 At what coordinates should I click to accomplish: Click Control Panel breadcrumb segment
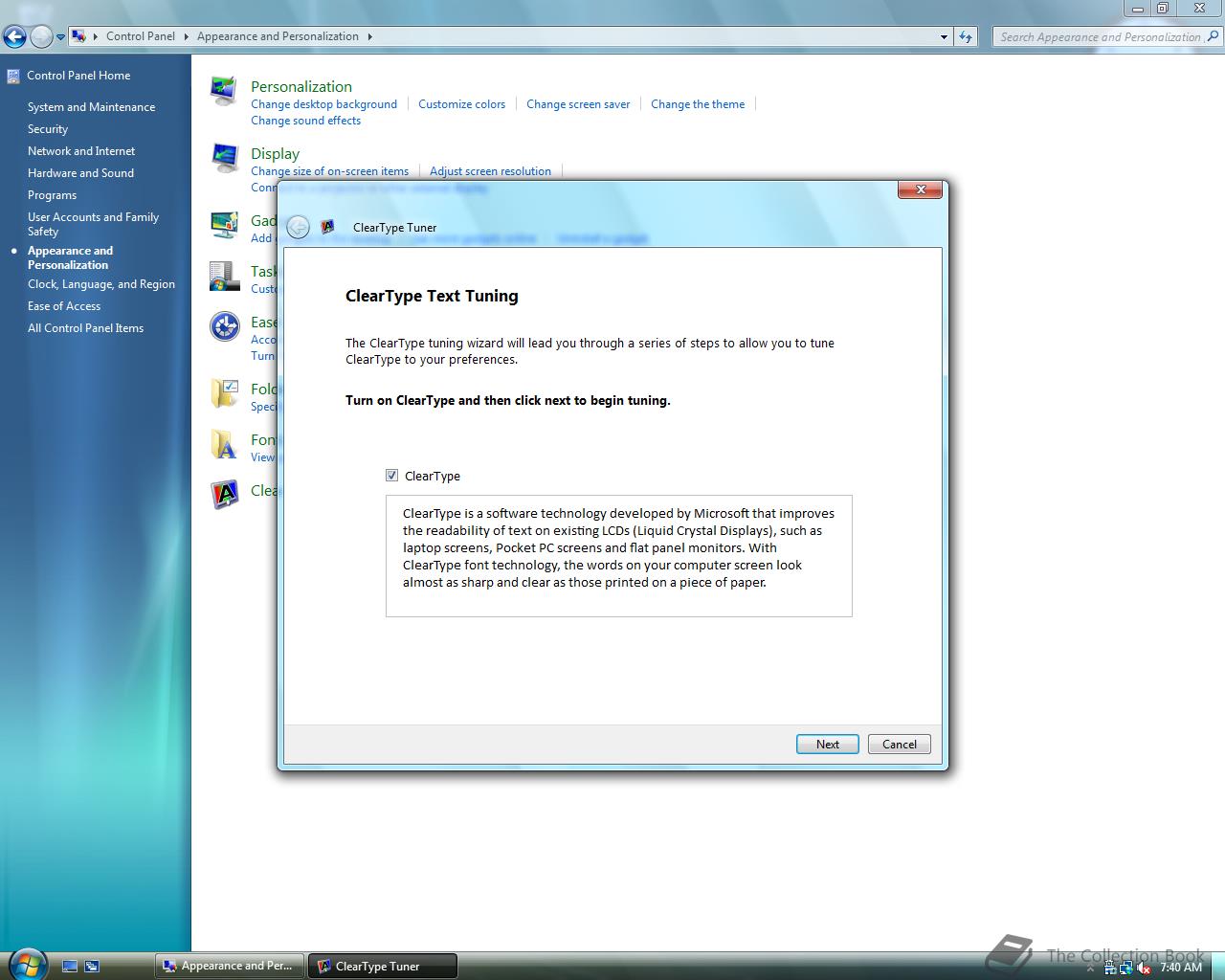click(141, 36)
